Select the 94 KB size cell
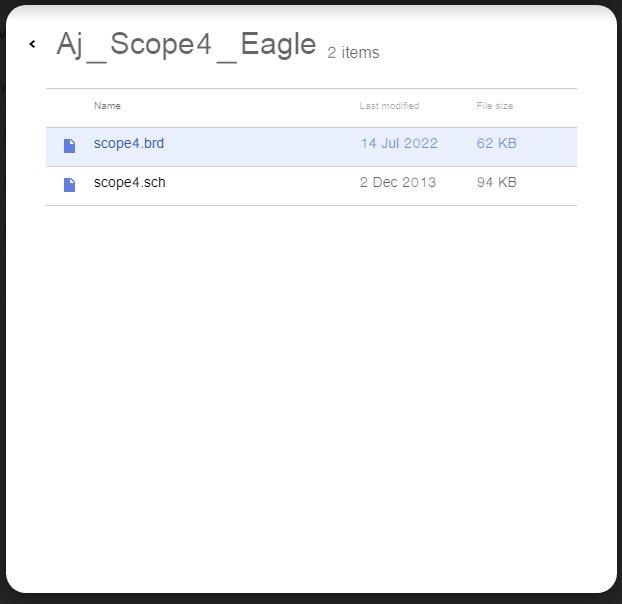Screen dimensions: 622x604 coord(497,182)
